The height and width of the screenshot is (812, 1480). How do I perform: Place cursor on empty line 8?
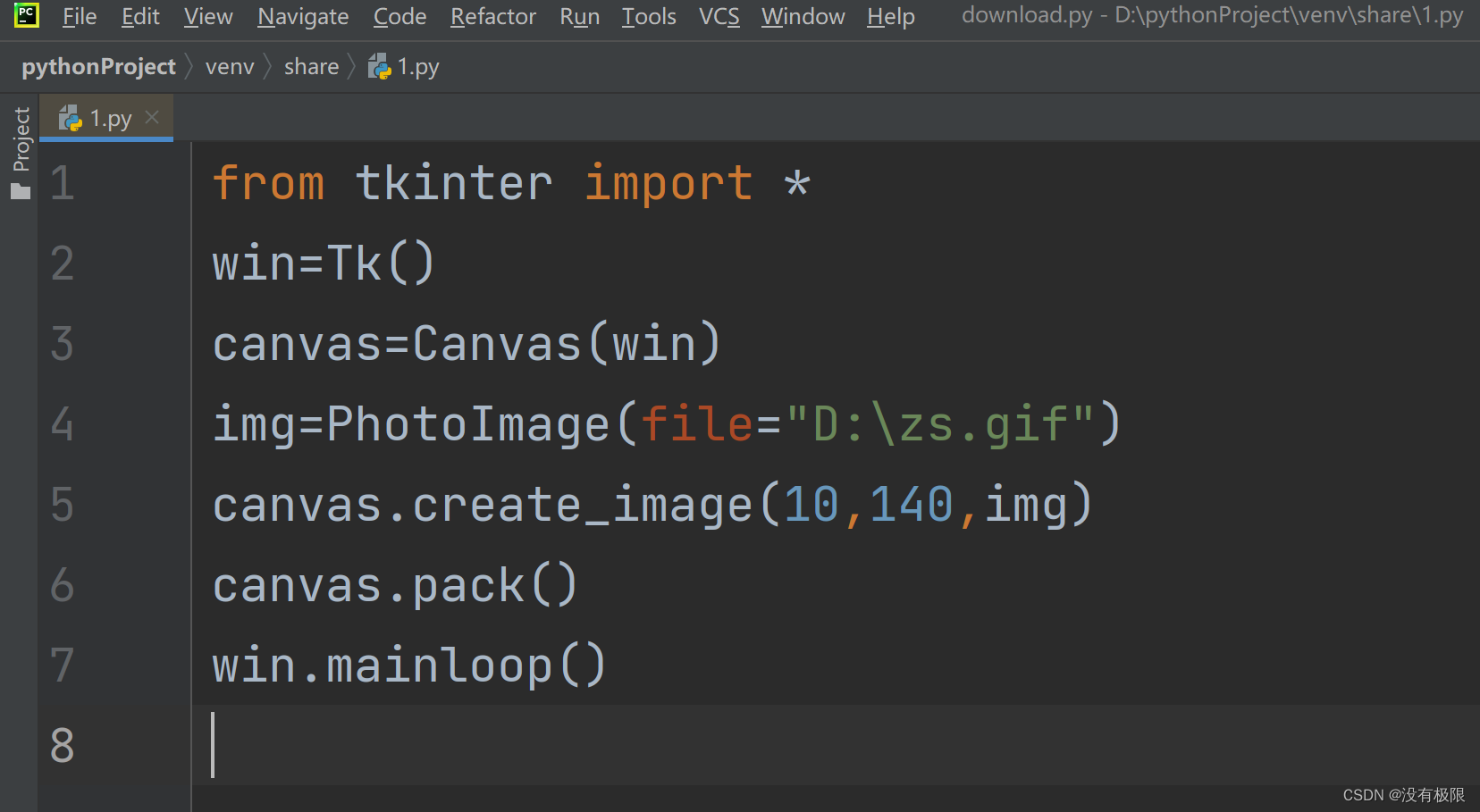coord(835,745)
